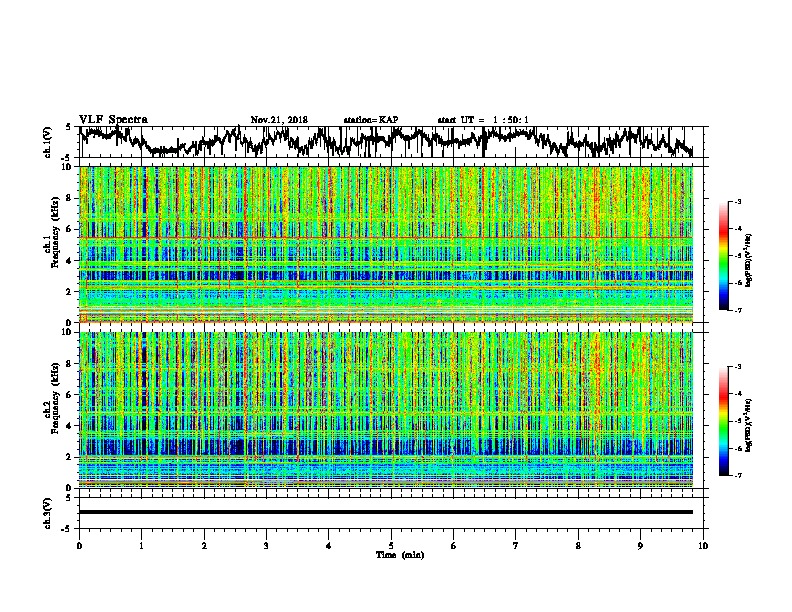Click time axis tick label "2"
This screenshot has height=612, width=792.
204,546
